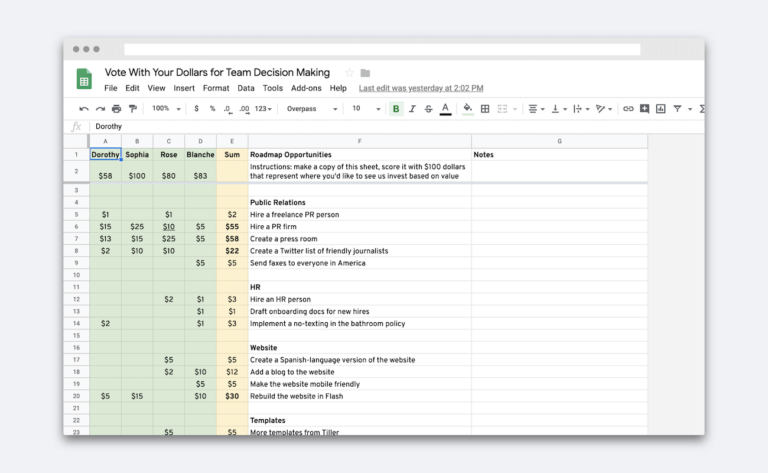Select the Rebuild the website in Flash cell
The image size is (768, 473).
point(360,396)
